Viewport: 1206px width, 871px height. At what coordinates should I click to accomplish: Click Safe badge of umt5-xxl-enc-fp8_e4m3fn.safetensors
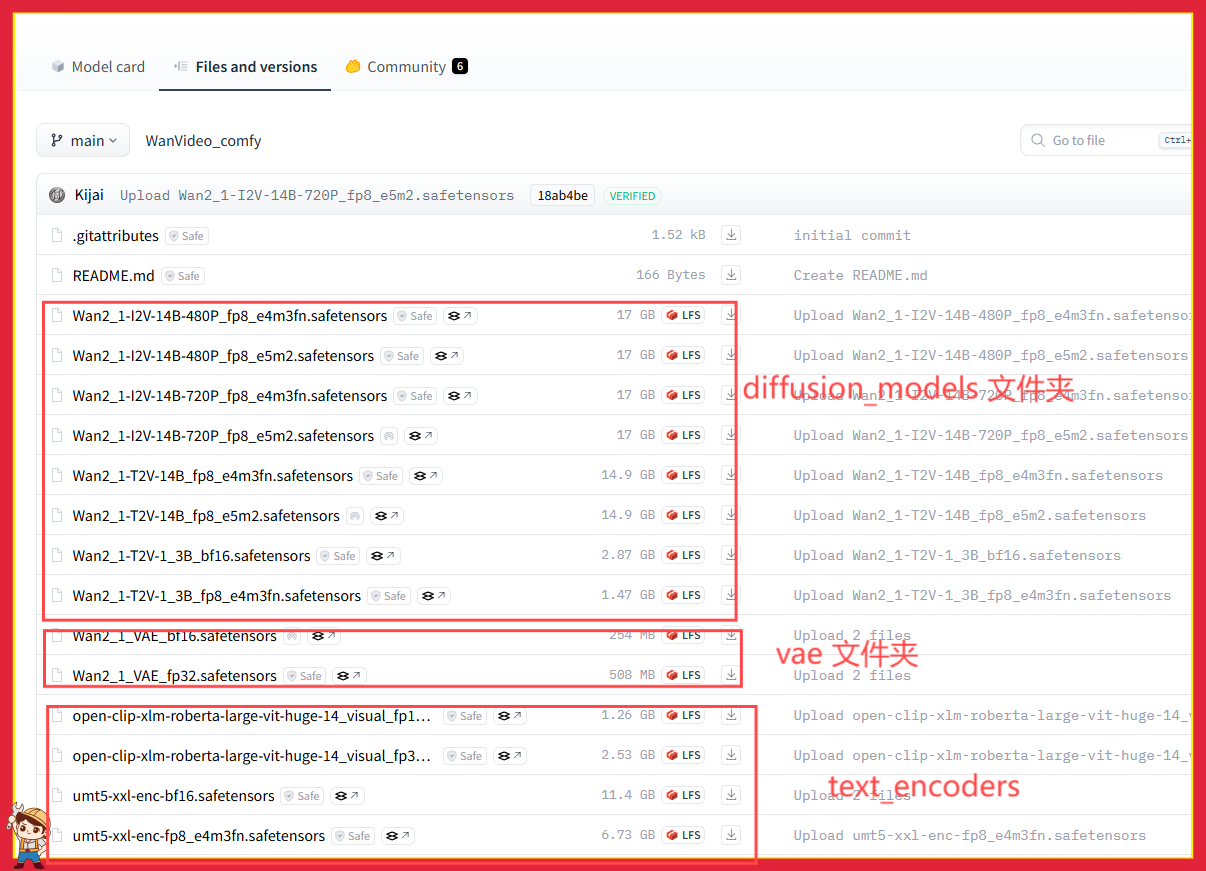pyautogui.click(x=354, y=836)
